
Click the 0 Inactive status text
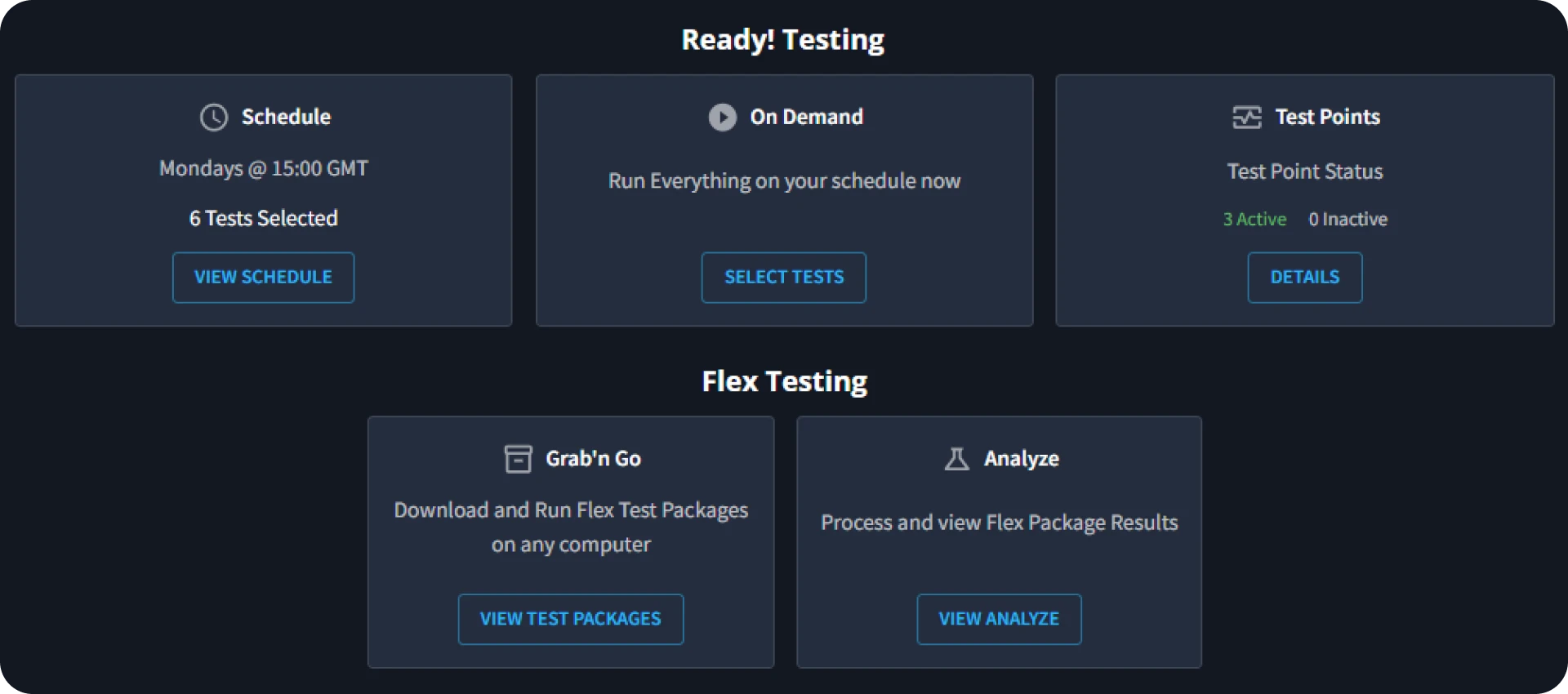click(x=1347, y=220)
